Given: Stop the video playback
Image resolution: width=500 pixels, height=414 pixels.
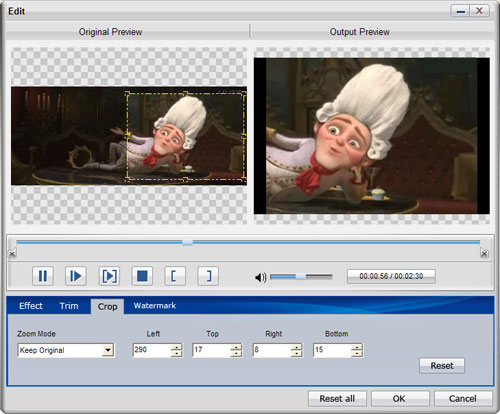Looking at the screenshot, I should tap(142, 276).
